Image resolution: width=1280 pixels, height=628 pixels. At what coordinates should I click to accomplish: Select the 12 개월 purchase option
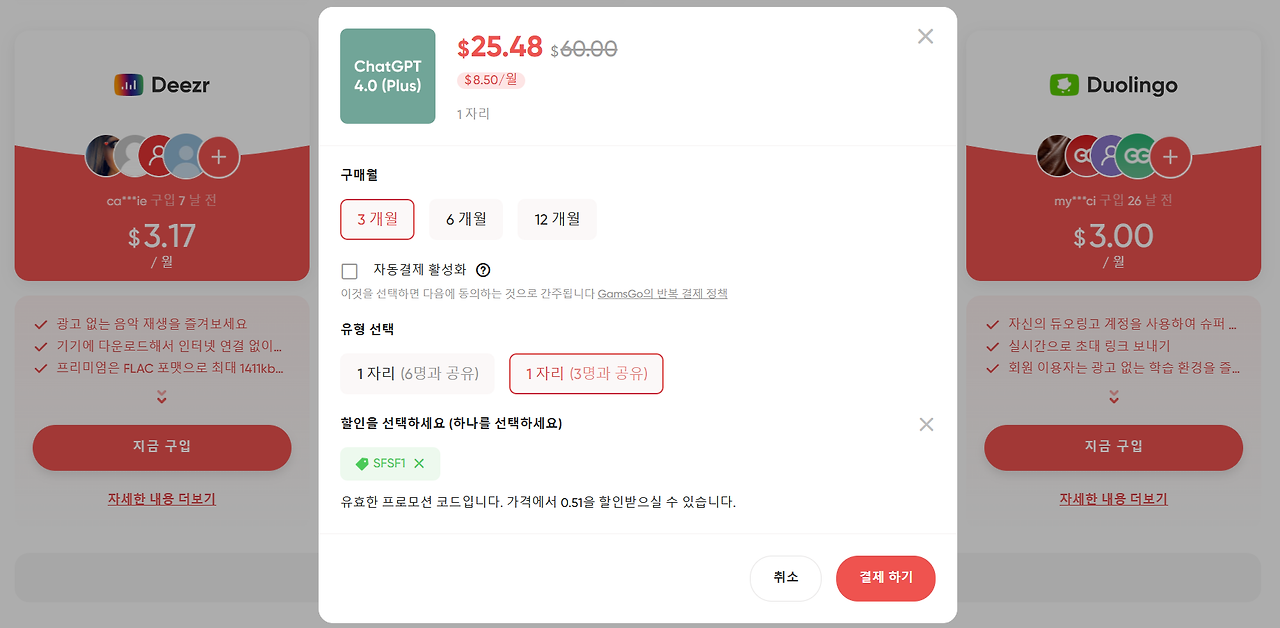pos(557,219)
